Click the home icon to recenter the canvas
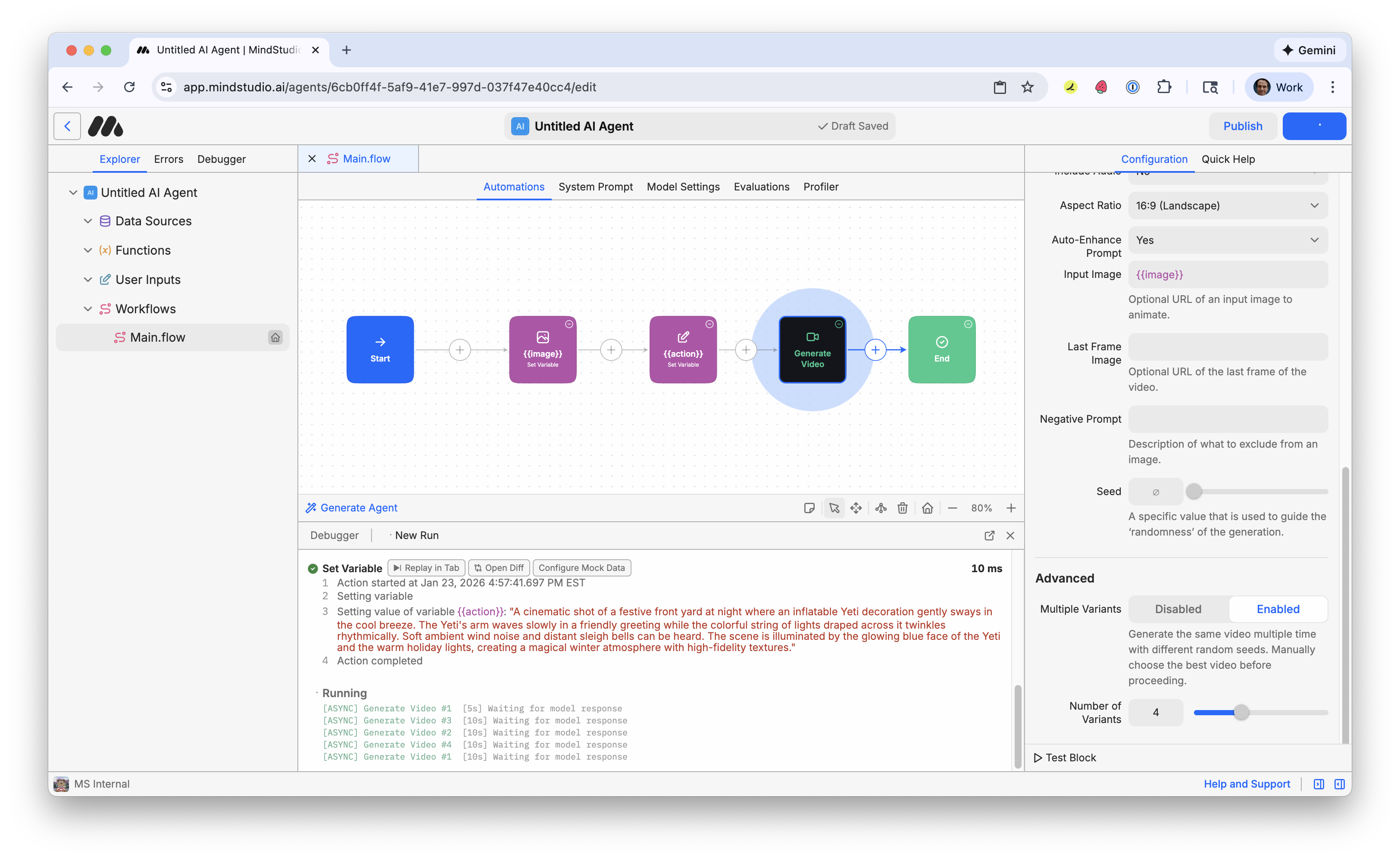The width and height of the screenshot is (1400, 860). coord(927,508)
